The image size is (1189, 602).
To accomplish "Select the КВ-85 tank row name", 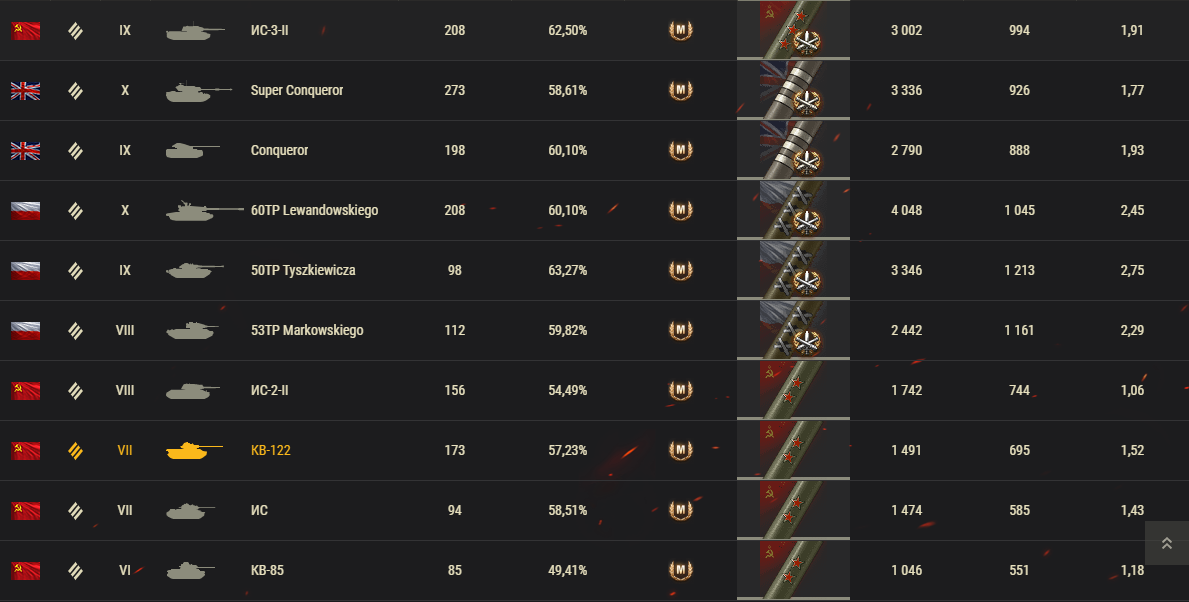I will (x=267, y=570).
